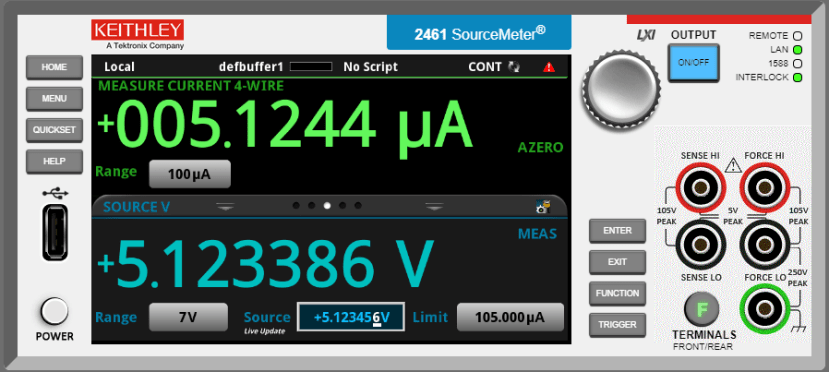Select the first swipe screen dot
Viewport: 829px width, 372px height.
(x=296, y=206)
